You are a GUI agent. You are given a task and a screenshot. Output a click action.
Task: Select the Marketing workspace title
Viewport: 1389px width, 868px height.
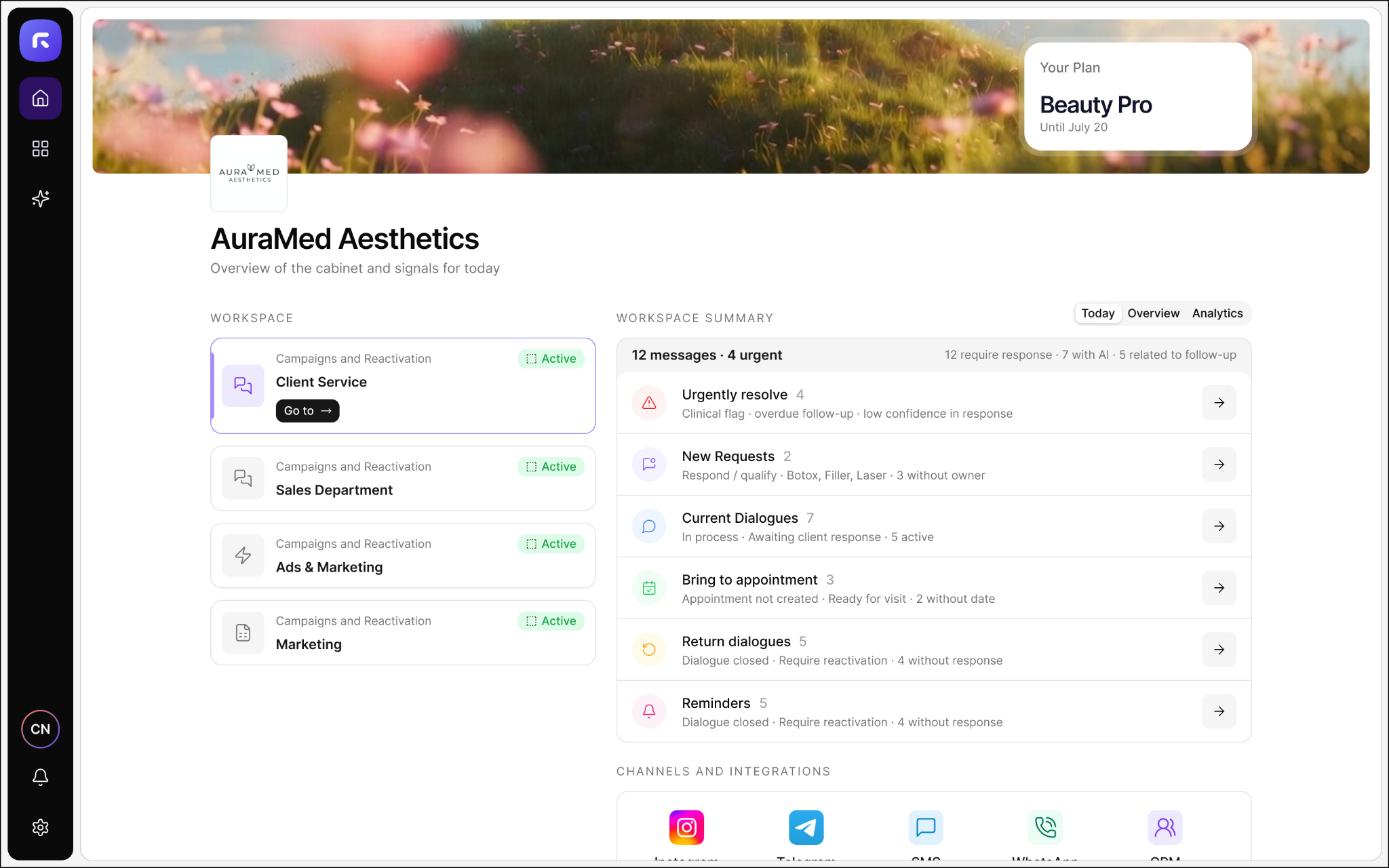point(309,644)
